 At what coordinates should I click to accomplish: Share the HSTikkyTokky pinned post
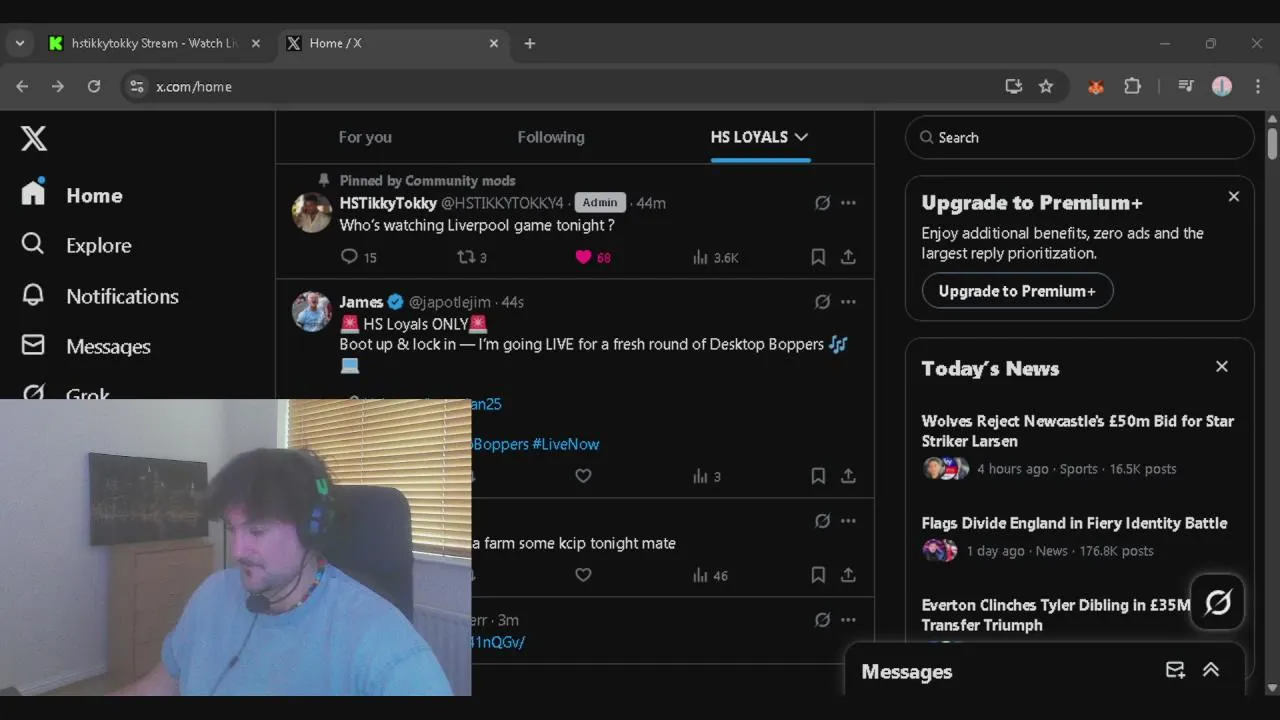848,257
